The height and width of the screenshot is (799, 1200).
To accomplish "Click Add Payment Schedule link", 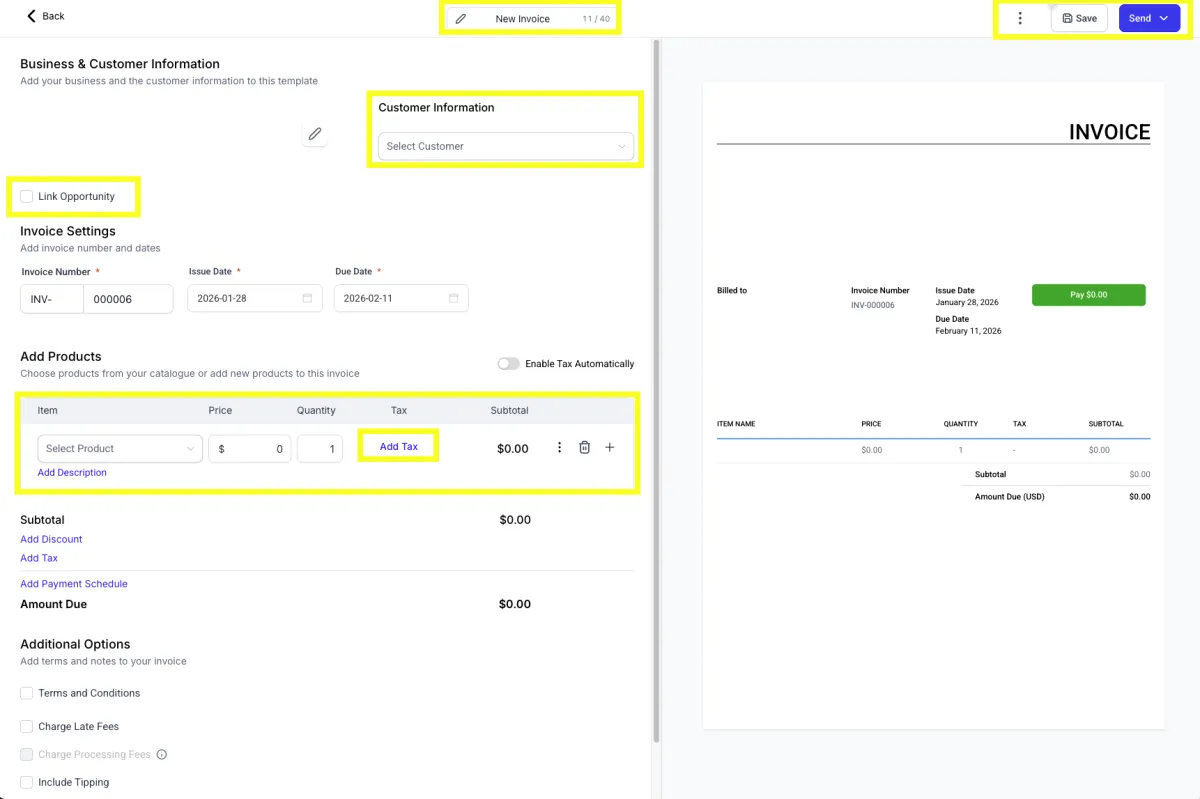I will (x=74, y=584).
